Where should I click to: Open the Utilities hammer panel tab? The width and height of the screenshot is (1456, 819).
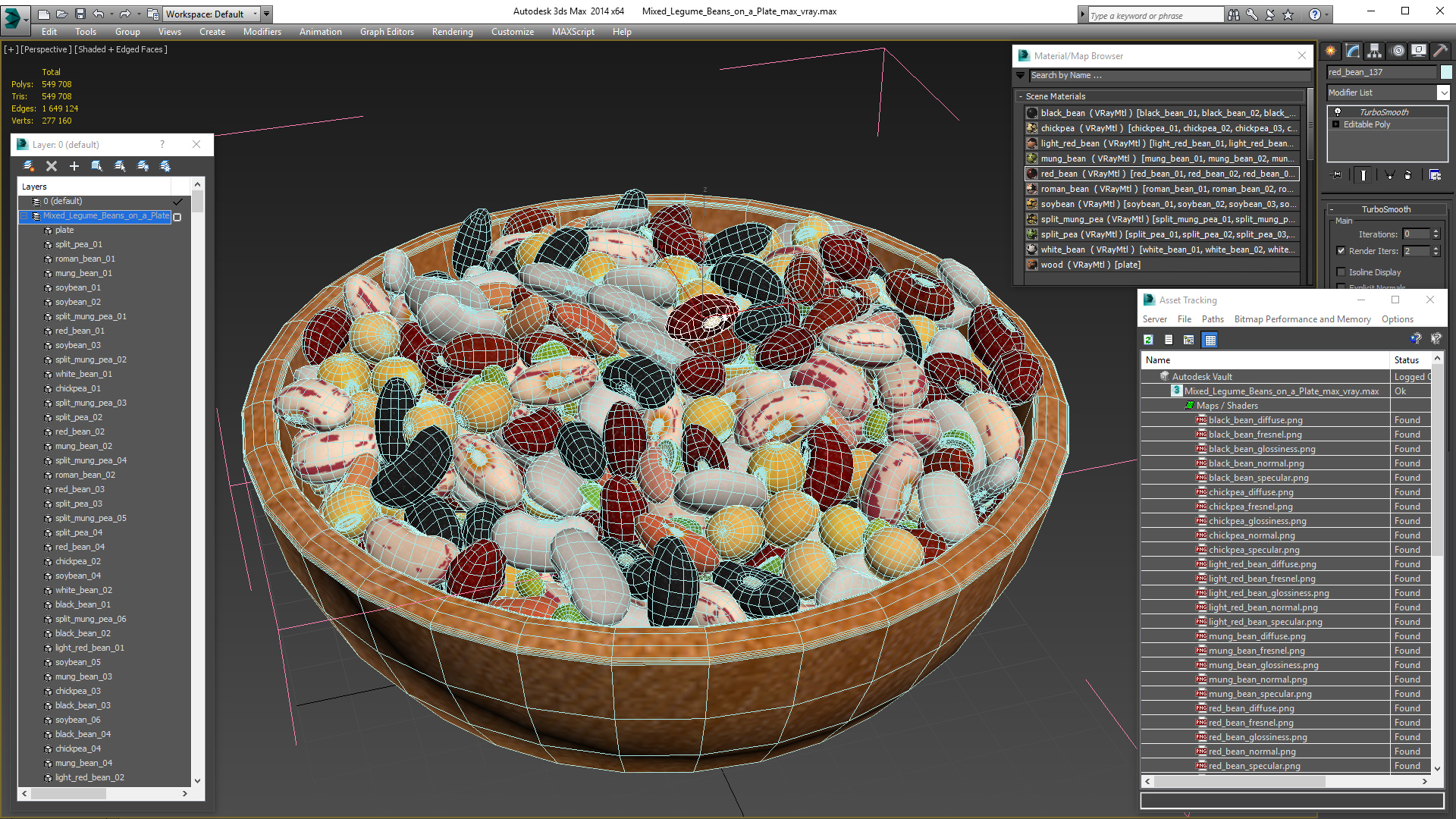[x=1440, y=51]
